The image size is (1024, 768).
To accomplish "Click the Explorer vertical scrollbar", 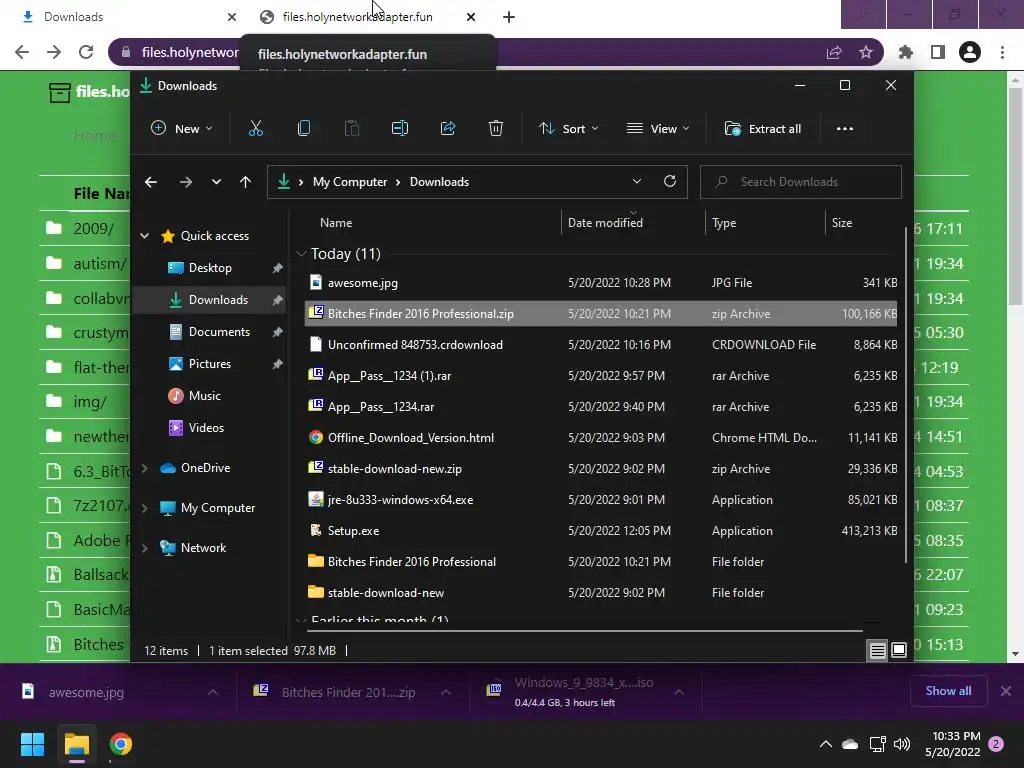I will pyautogui.click(x=905, y=394).
